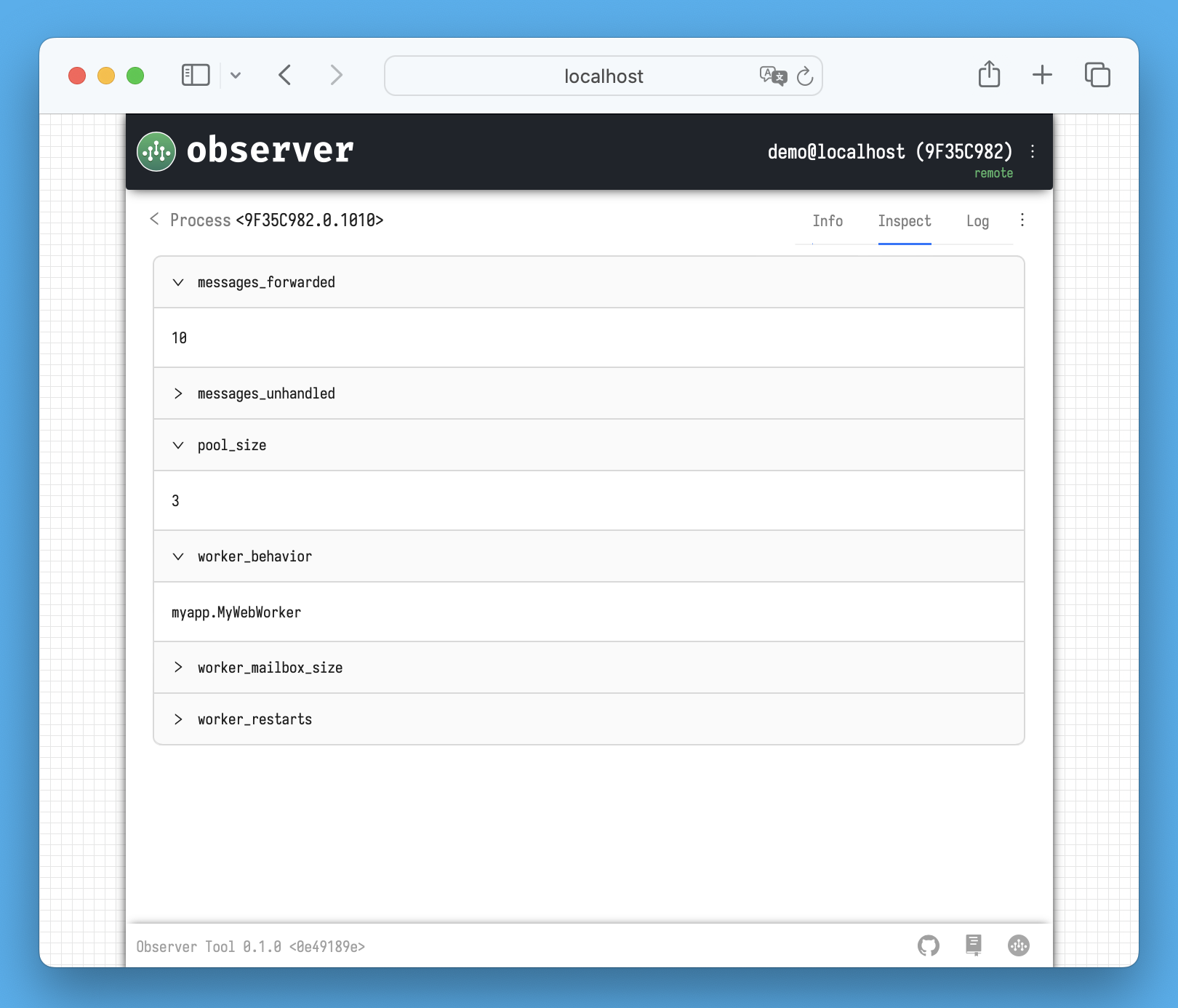Image resolution: width=1178 pixels, height=1008 pixels.
Task: Expand the messages_unhandled section
Action: [x=178, y=393]
